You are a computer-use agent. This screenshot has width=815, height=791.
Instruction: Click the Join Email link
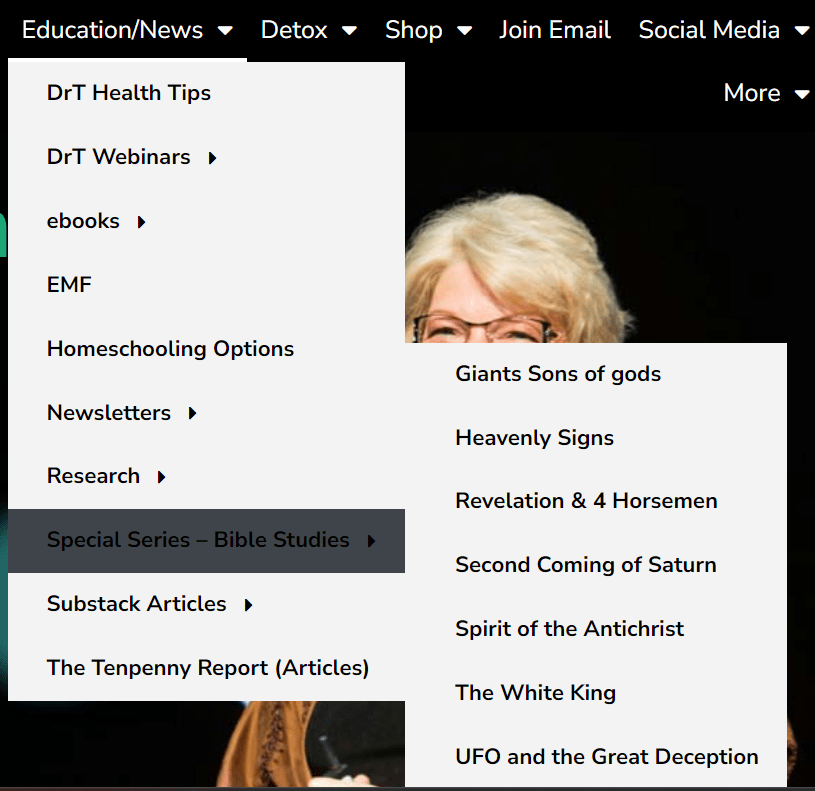[x=555, y=30]
